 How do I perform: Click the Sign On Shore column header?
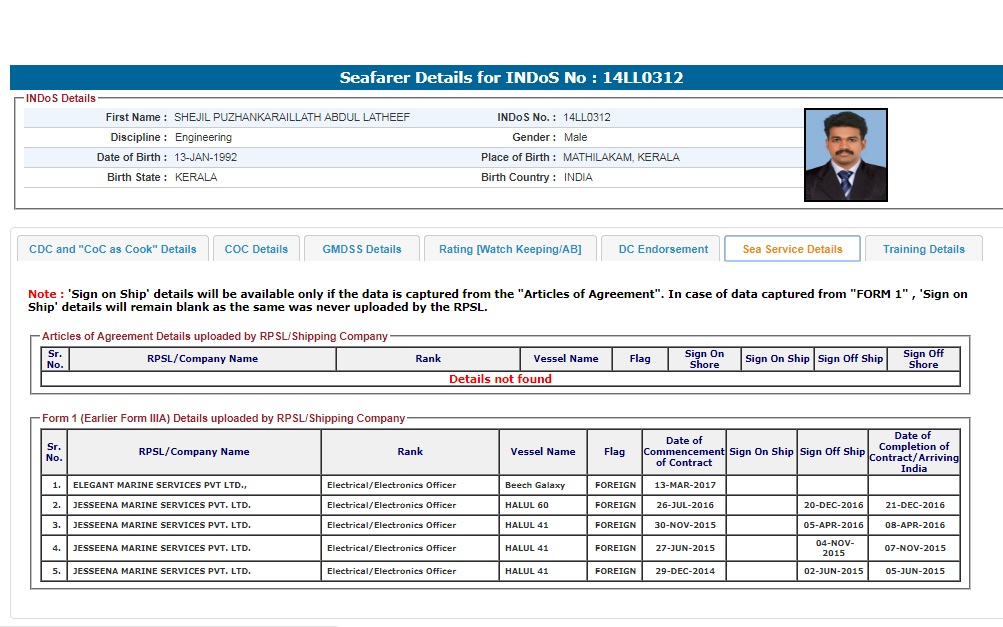pos(704,359)
